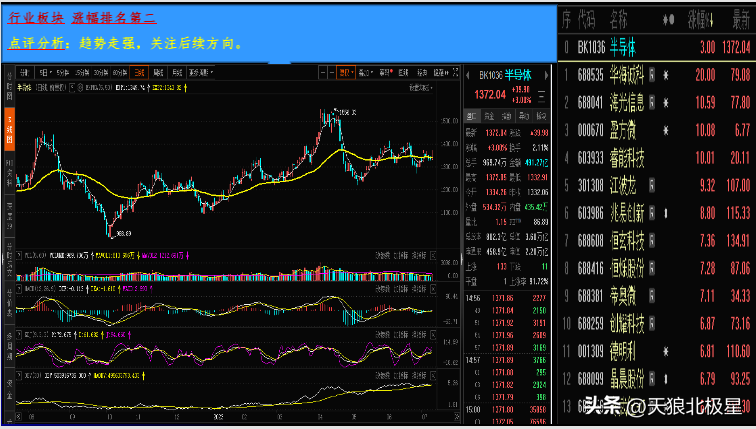The width and height of the screenshot is (756, 429).
Task: Toggle the R marker next to 华海诚科
Action: [652, 75]
